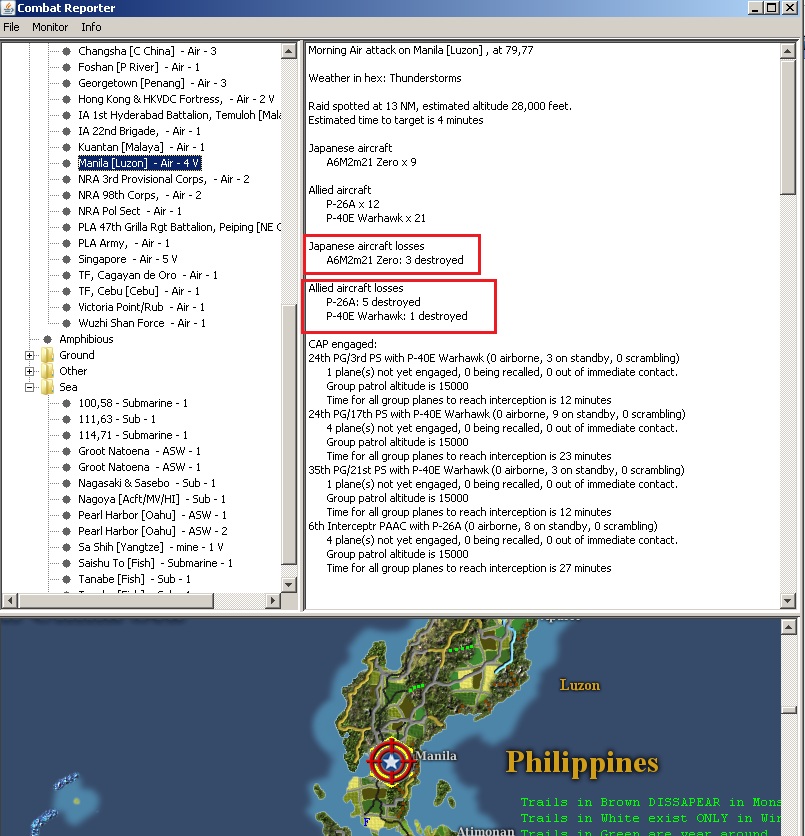Click the Sea folder icon
This screenshot has width=805, height=836.
(x=47, y=387)
